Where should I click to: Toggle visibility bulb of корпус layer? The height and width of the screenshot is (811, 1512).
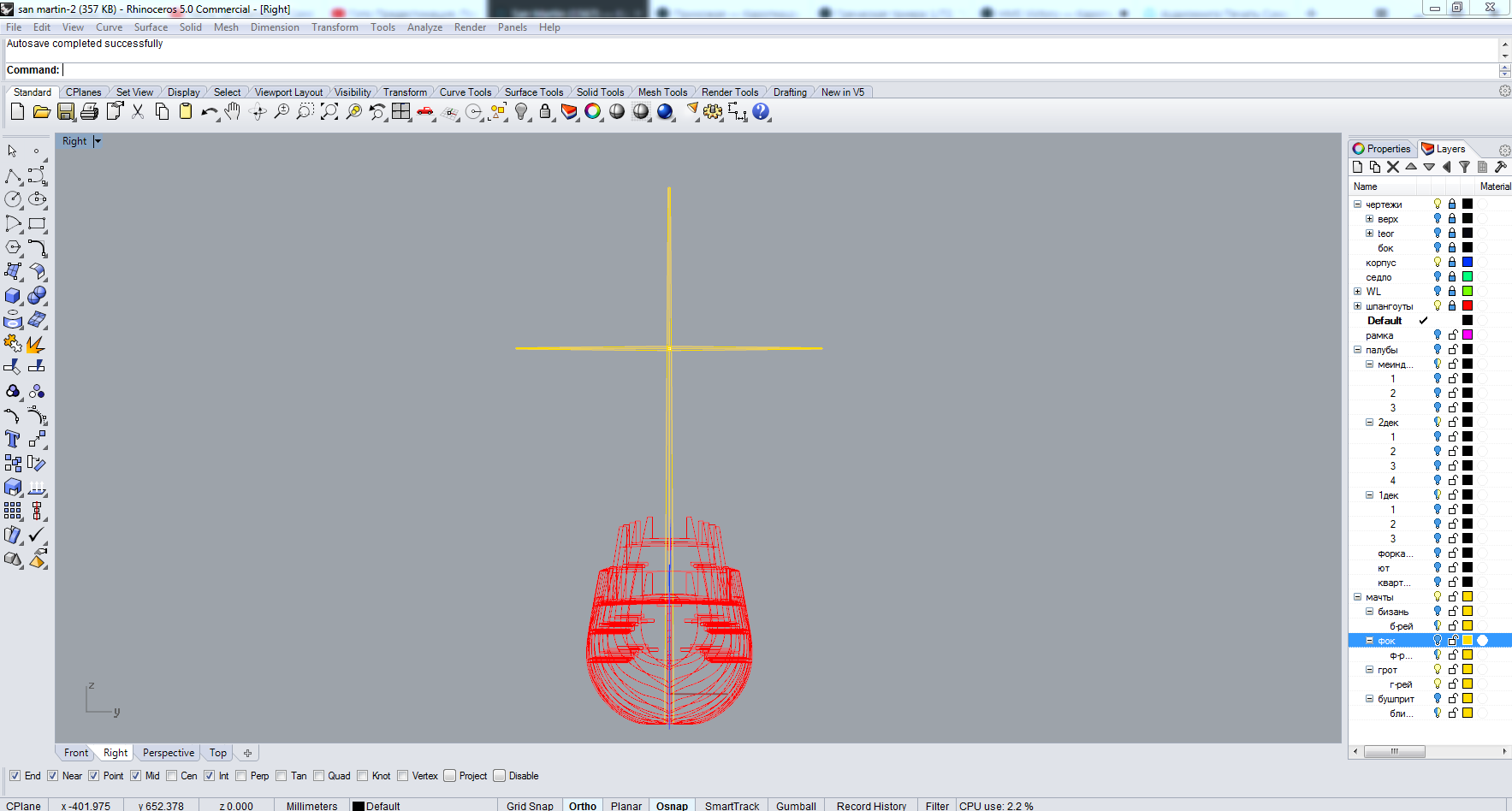1438,263
